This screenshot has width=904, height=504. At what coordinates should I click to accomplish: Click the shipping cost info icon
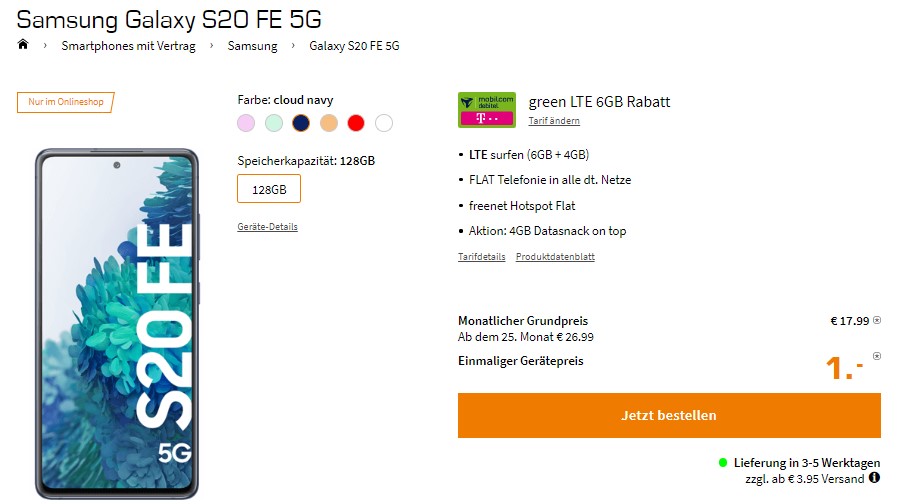875,478
